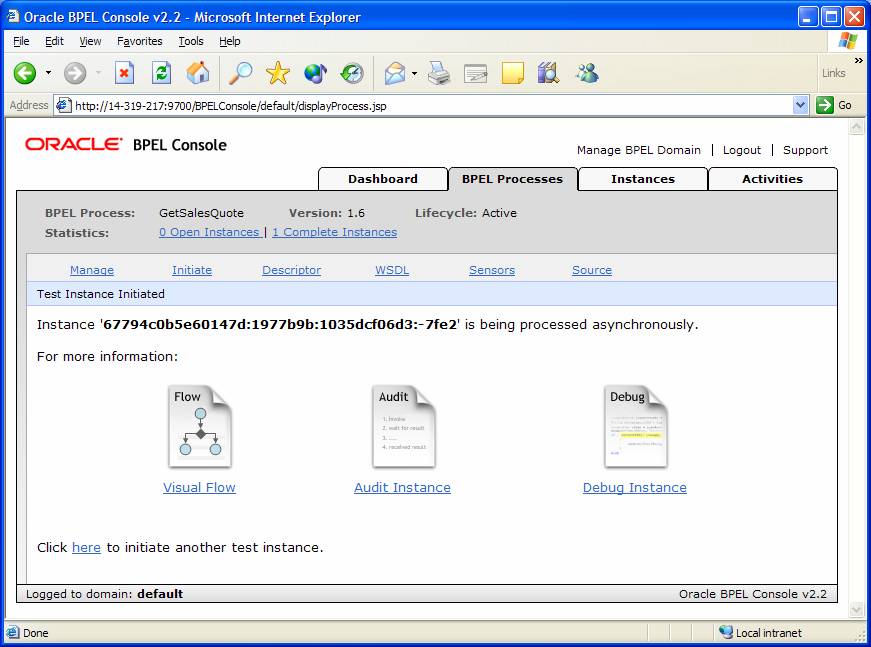Click the URL address field

point(430,105)
